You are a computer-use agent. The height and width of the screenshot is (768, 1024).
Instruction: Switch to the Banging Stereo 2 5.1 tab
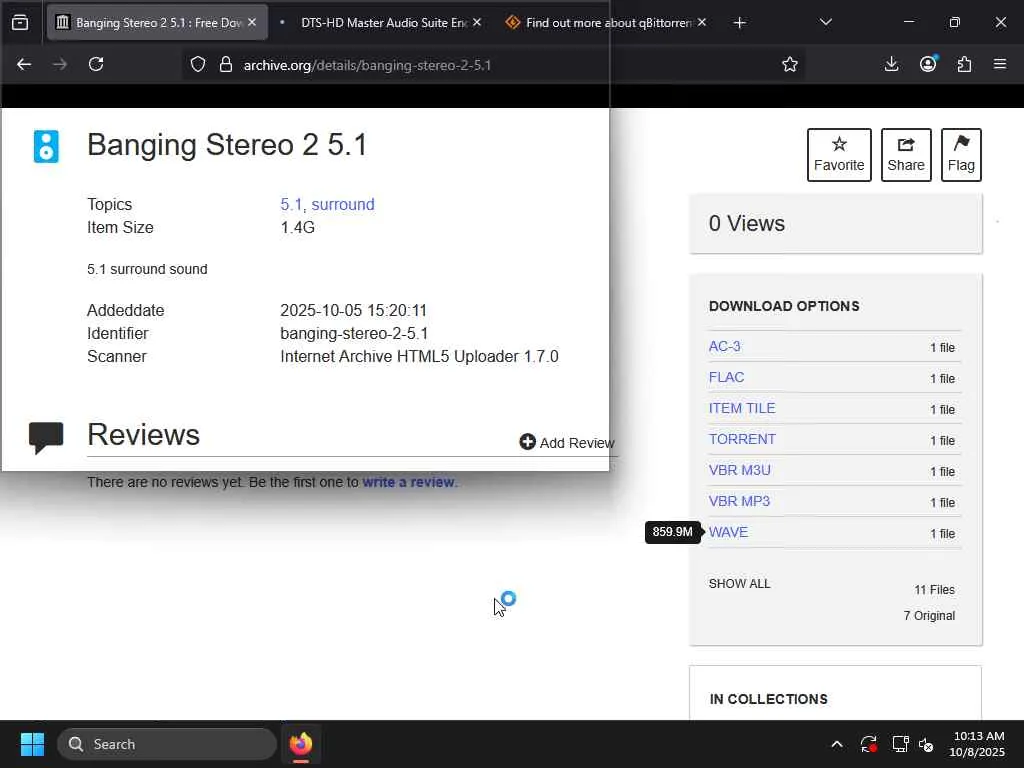tap(157, 23)
